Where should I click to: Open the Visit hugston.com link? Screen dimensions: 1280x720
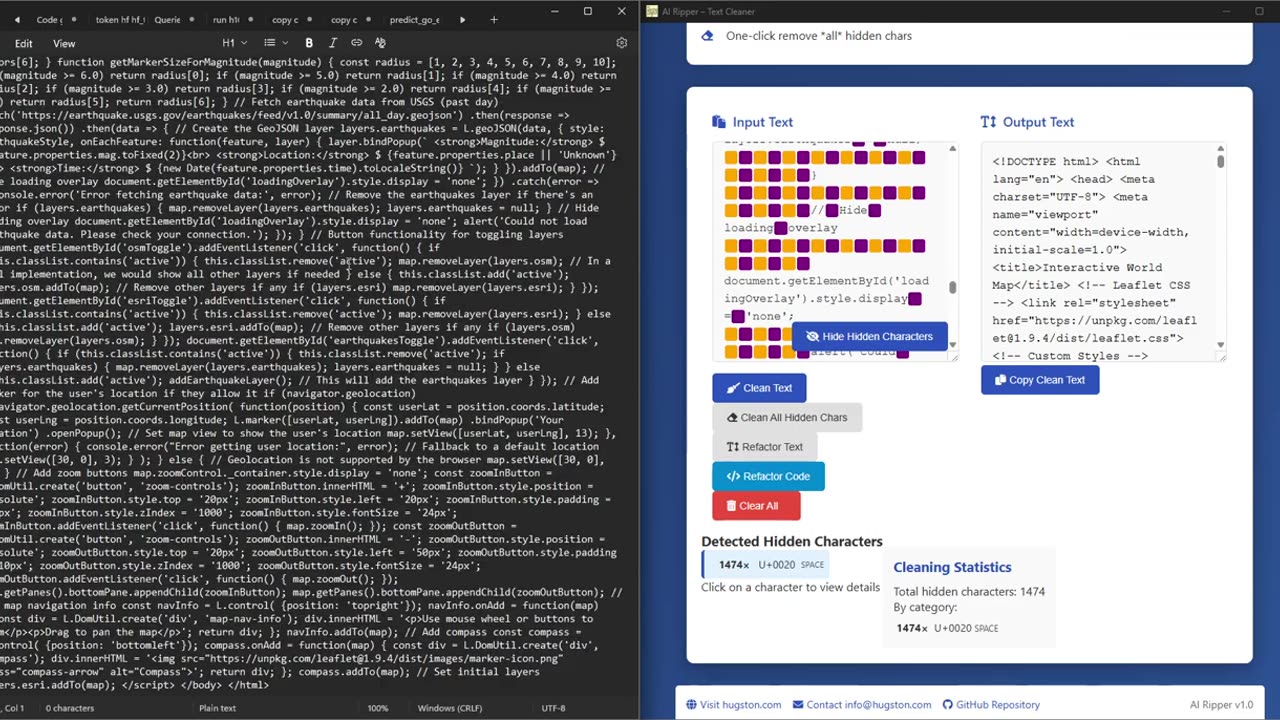point(733,705)
